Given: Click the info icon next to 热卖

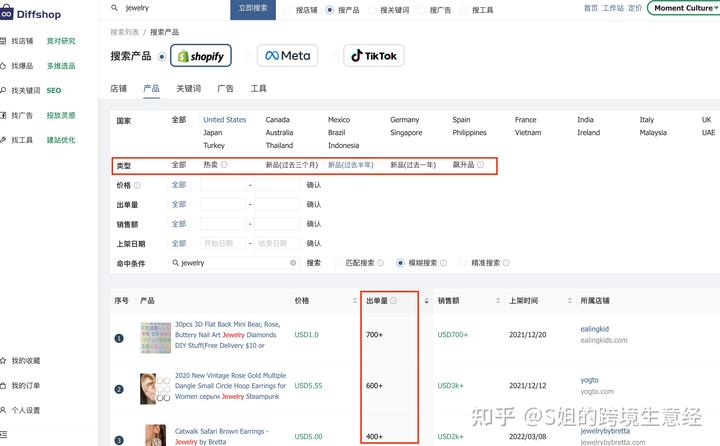Looking at the screenshot, I should (x=224, y=165).
